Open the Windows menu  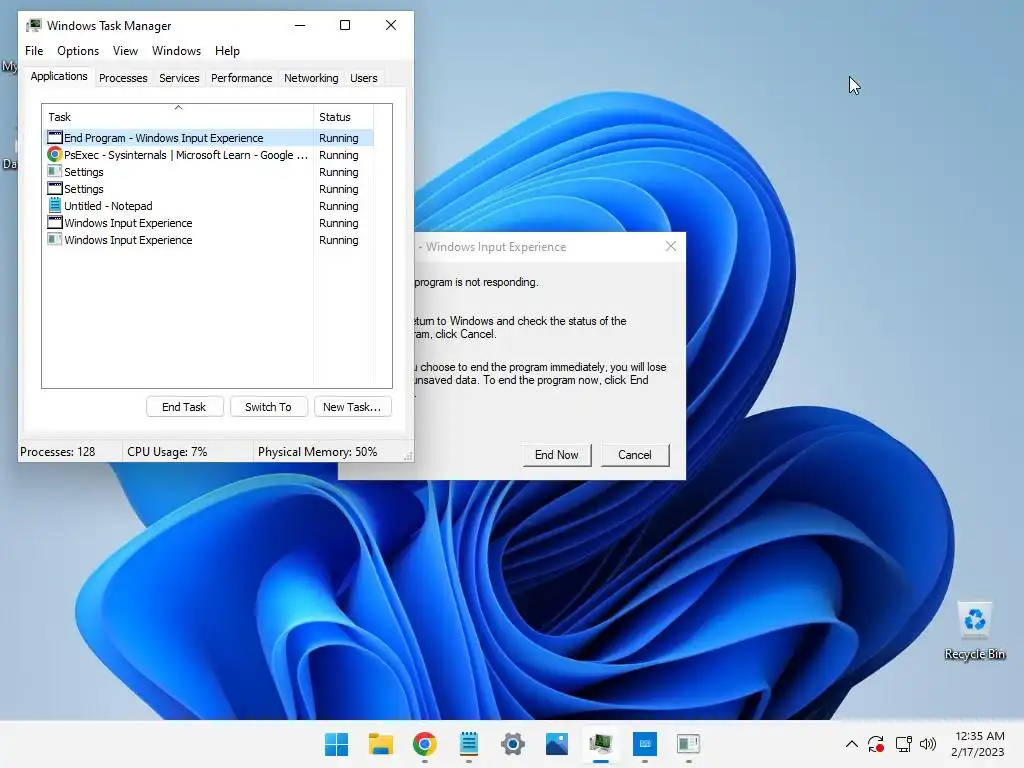click(x=176, y=51)
